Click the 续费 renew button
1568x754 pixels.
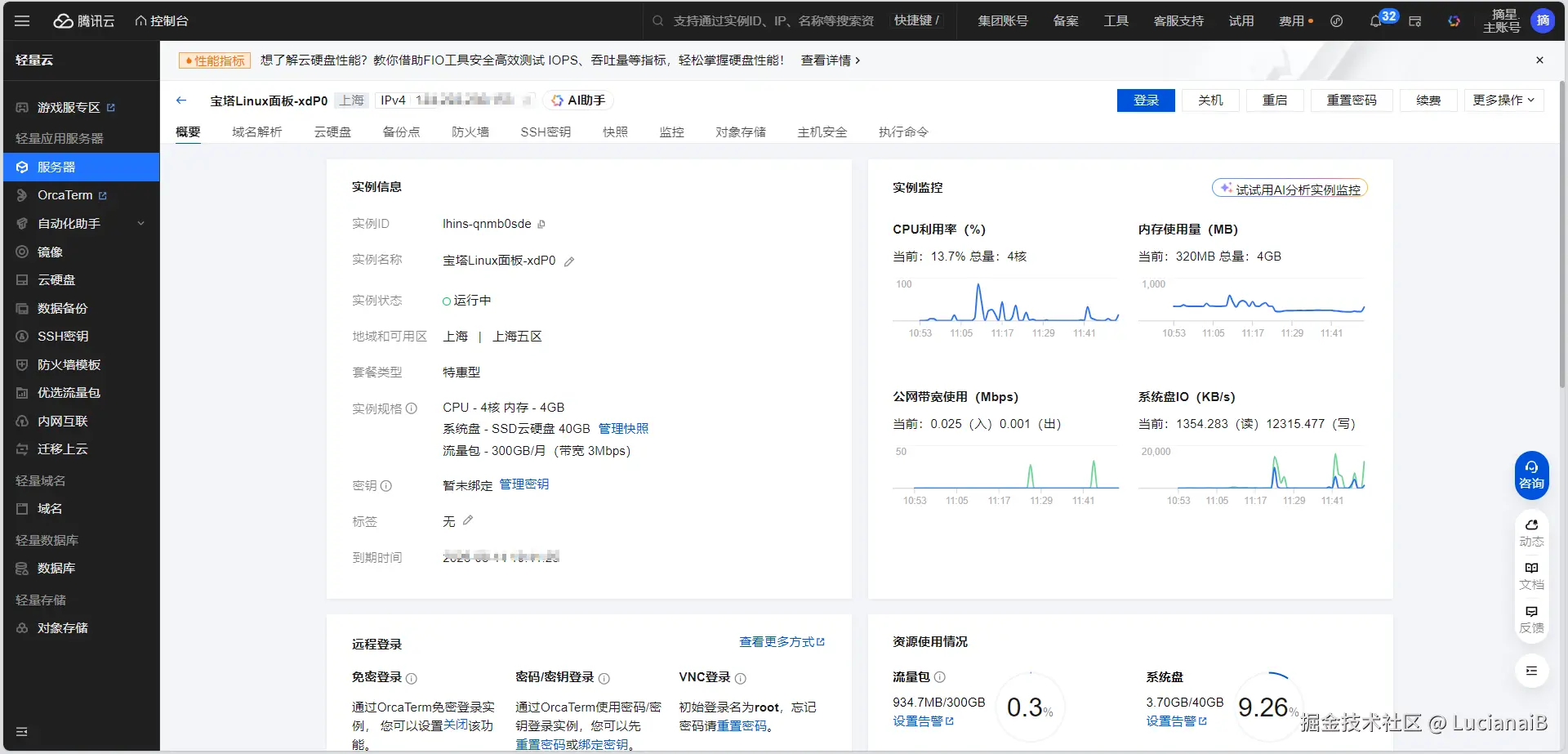pyautogui.click(x=1428, y=100)
